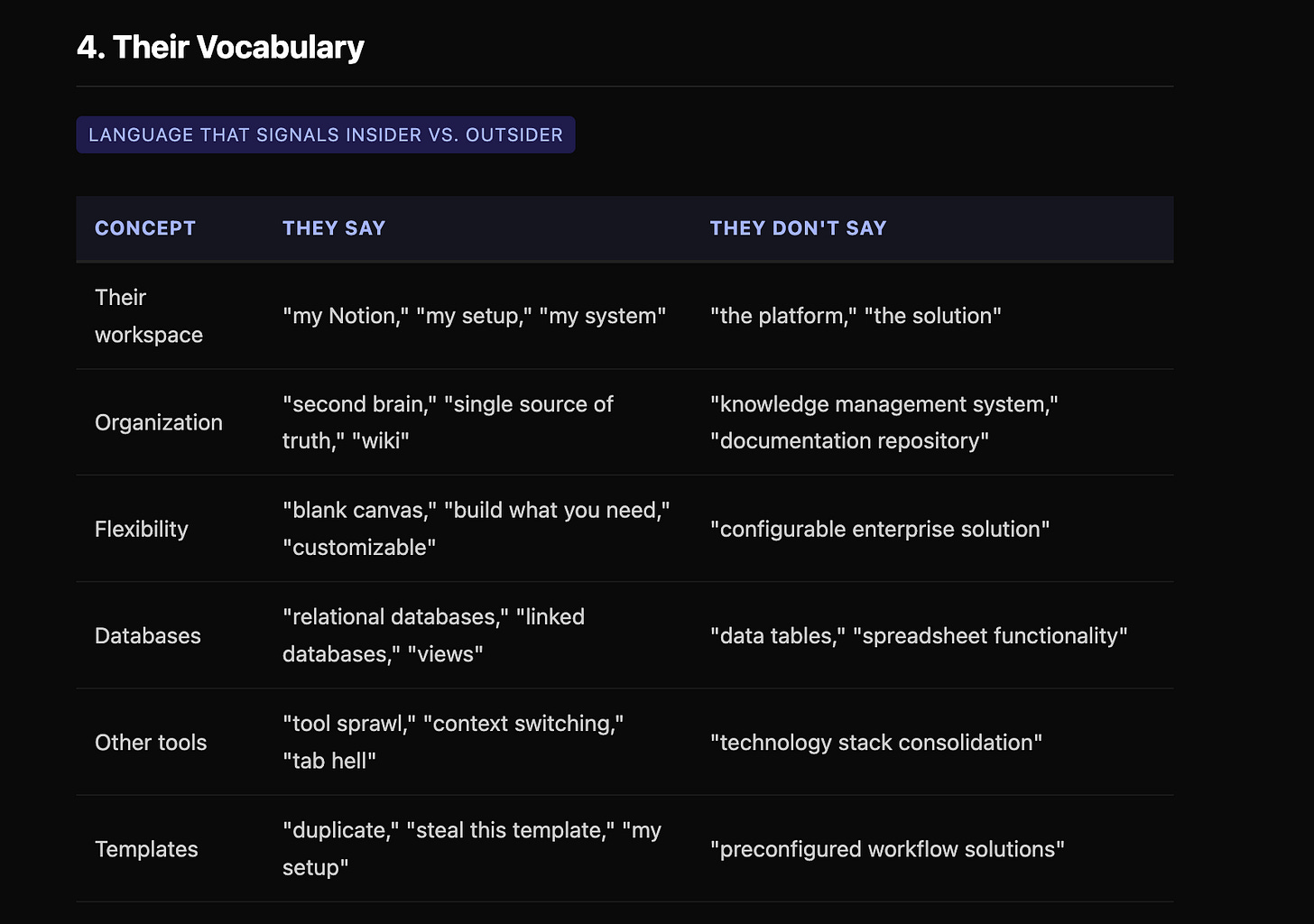This screenshot has width=1314, height=924.
Task: Click the 'the platform, the solution' cell
Action: [x=856, y=316]
